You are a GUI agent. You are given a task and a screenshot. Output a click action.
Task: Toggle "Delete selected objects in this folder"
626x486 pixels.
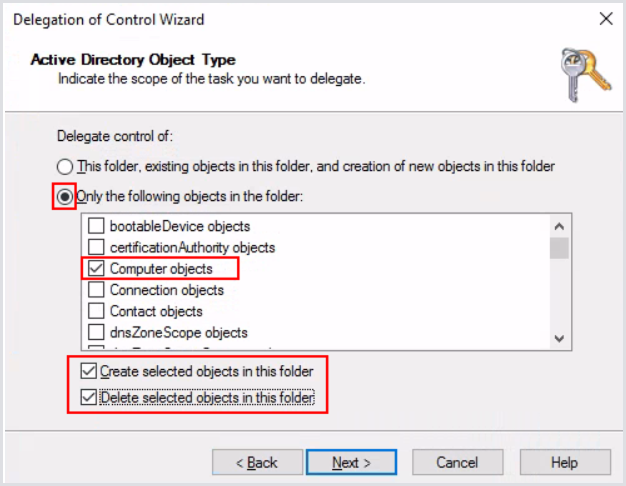89,398
